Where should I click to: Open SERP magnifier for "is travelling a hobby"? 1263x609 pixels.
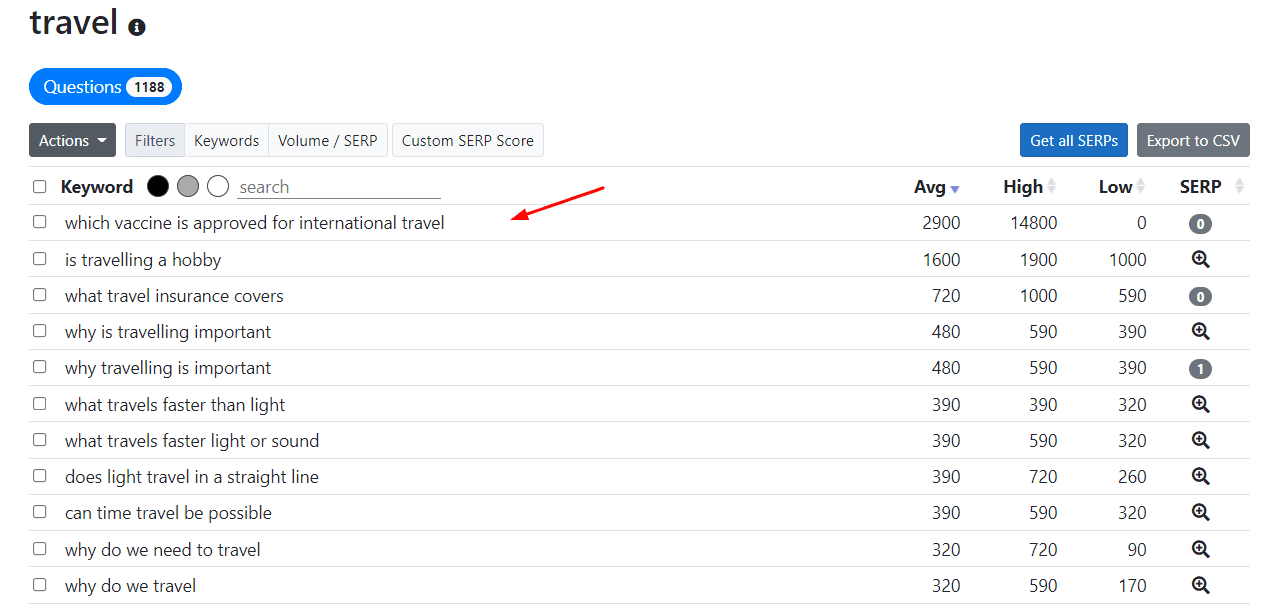click(1201, 259)
